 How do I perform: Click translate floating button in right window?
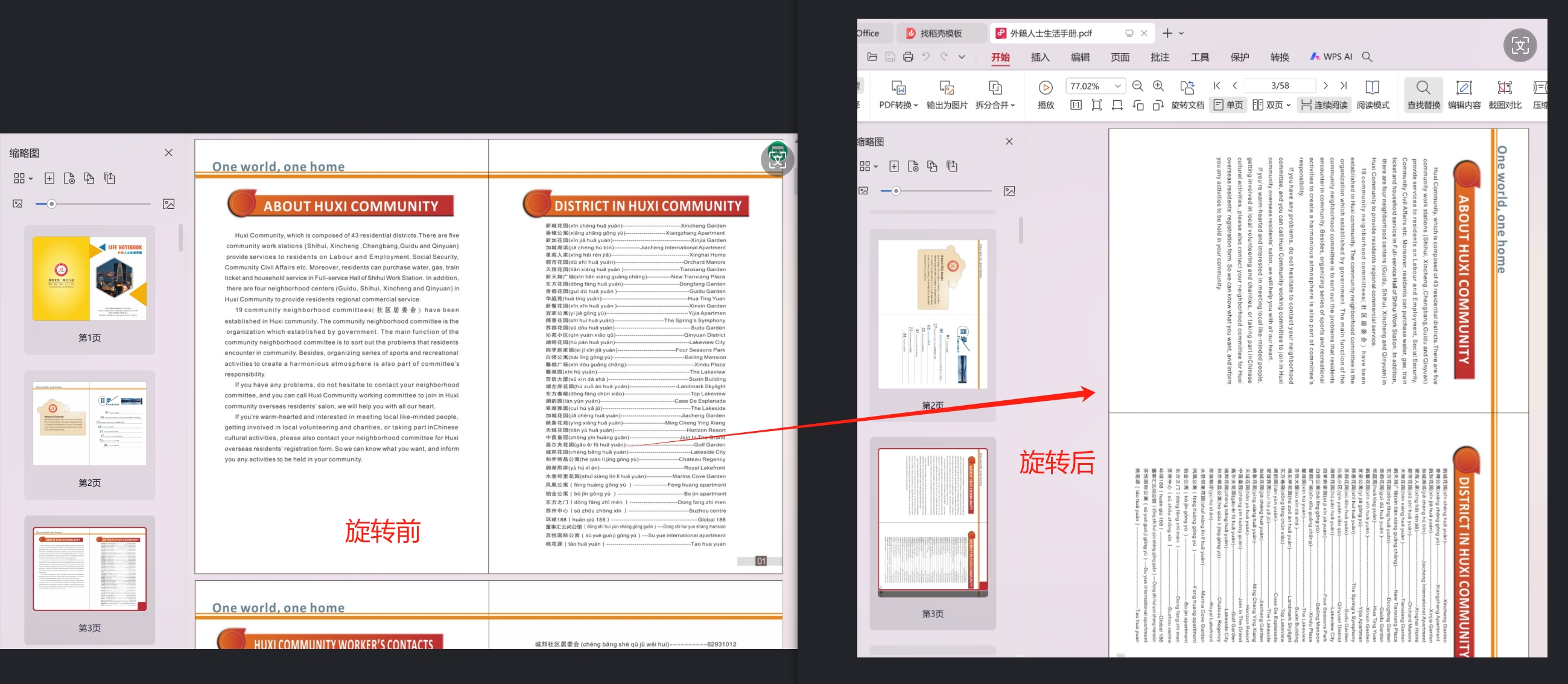point(1520,46)
